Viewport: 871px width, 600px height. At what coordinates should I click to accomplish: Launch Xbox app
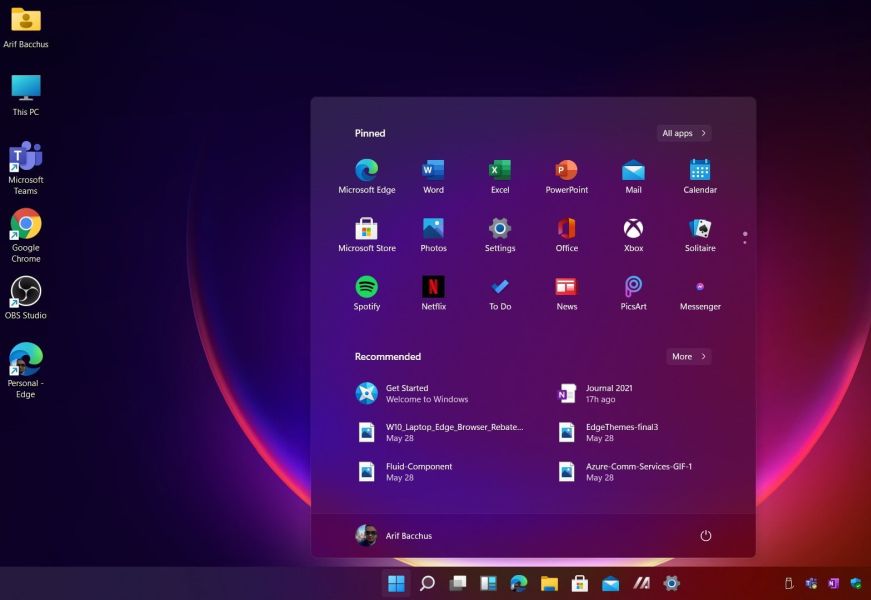click(633, 234)
